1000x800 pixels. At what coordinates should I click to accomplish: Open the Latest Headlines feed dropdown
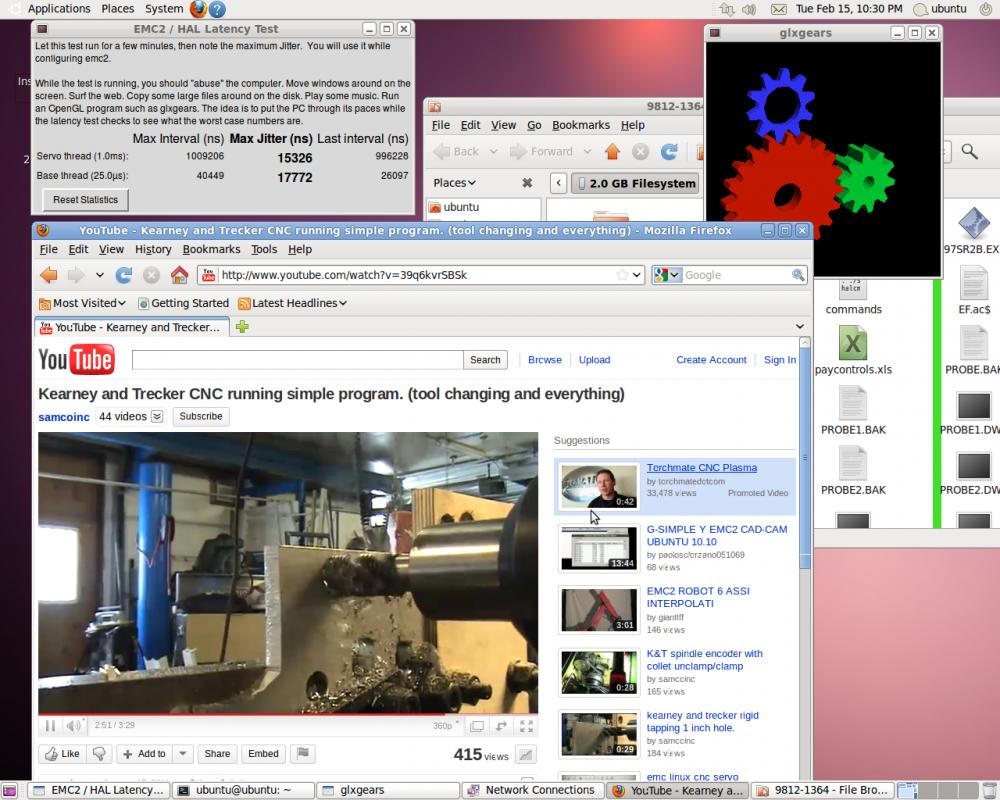coord(293,303)
